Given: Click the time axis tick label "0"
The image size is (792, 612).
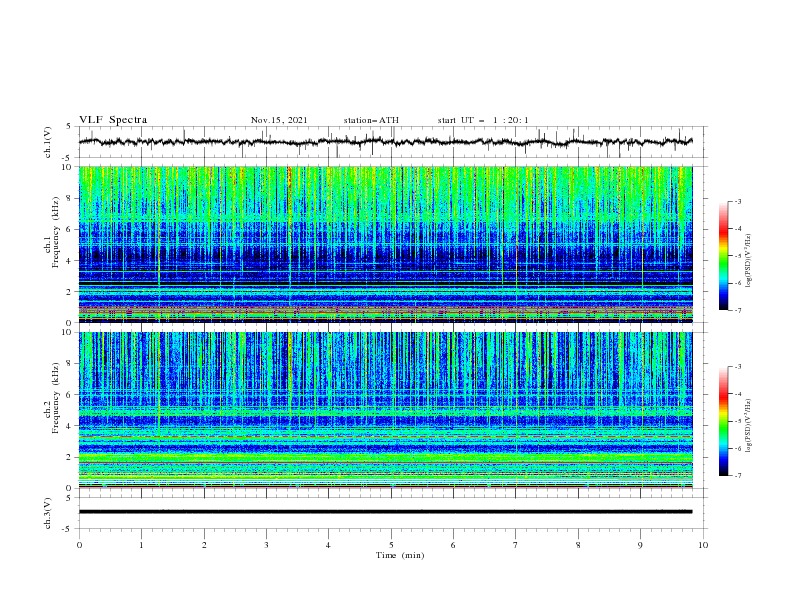Looking at the screenshot, I should click(x=79, y=545).
